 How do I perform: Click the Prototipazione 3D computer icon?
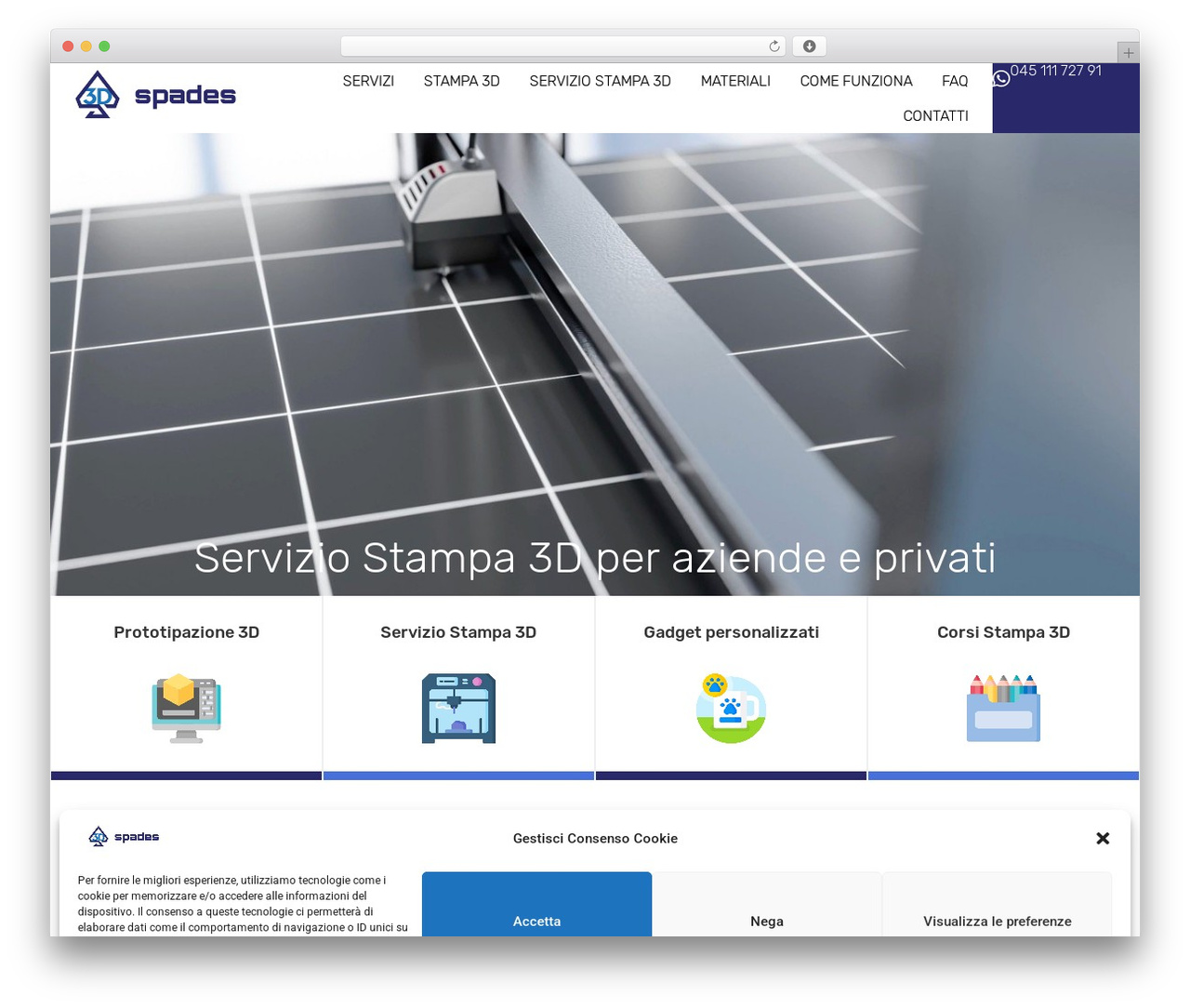pos(187,709)
